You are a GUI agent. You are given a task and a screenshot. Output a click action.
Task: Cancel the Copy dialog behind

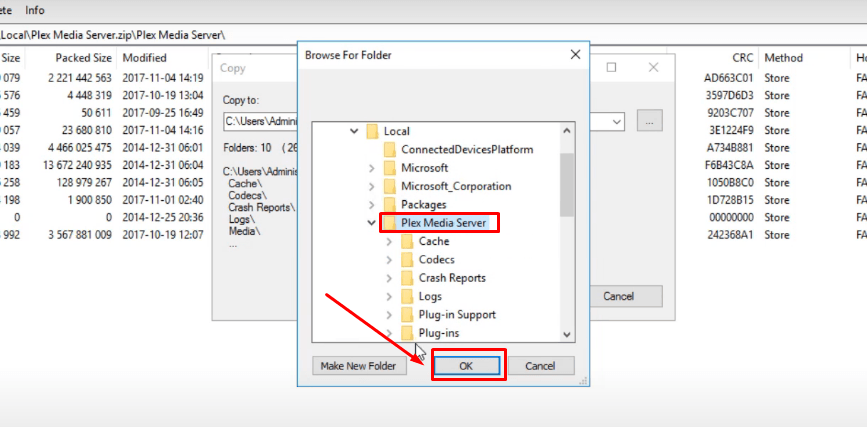pos(618,296)
